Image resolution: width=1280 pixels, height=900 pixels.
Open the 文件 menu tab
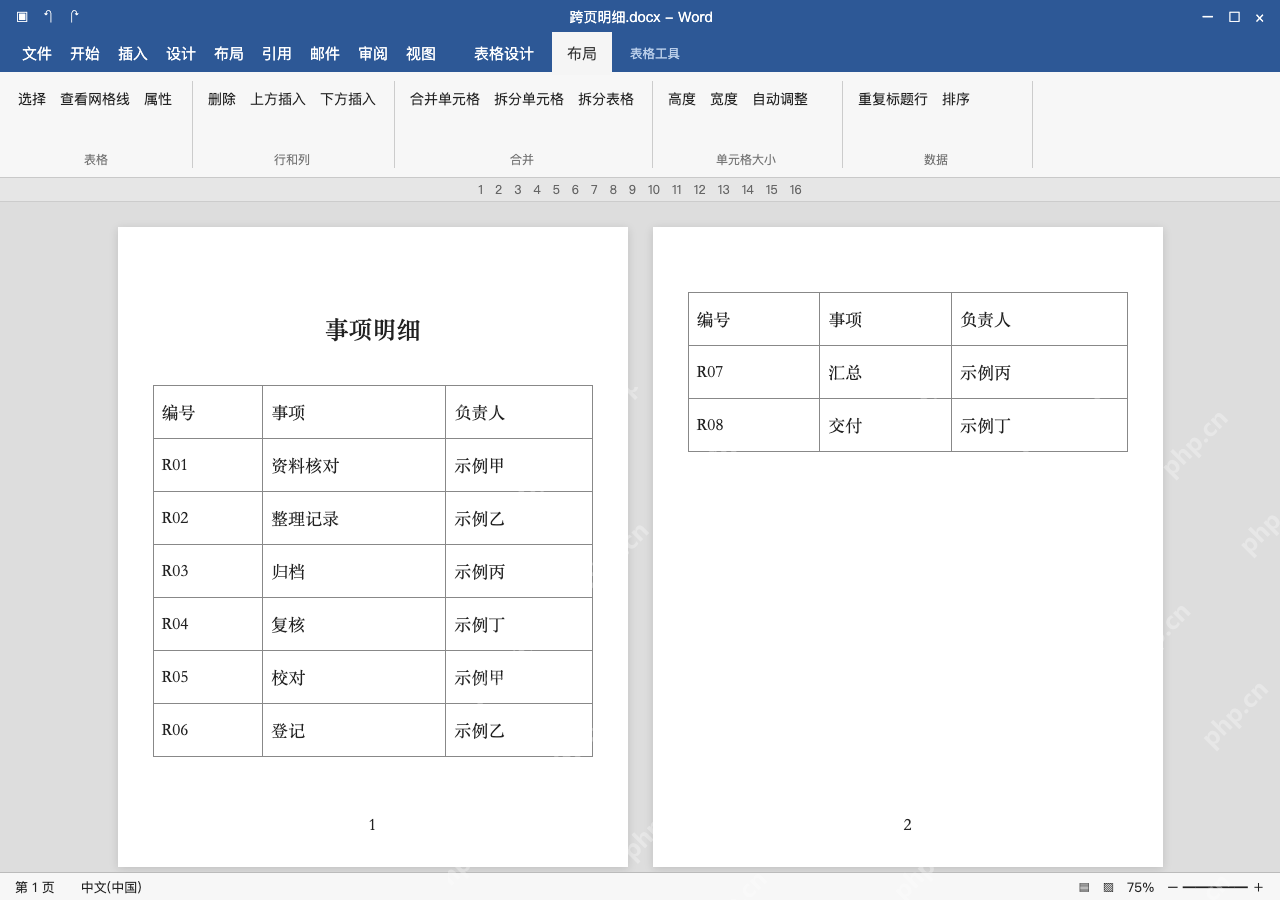37,54
